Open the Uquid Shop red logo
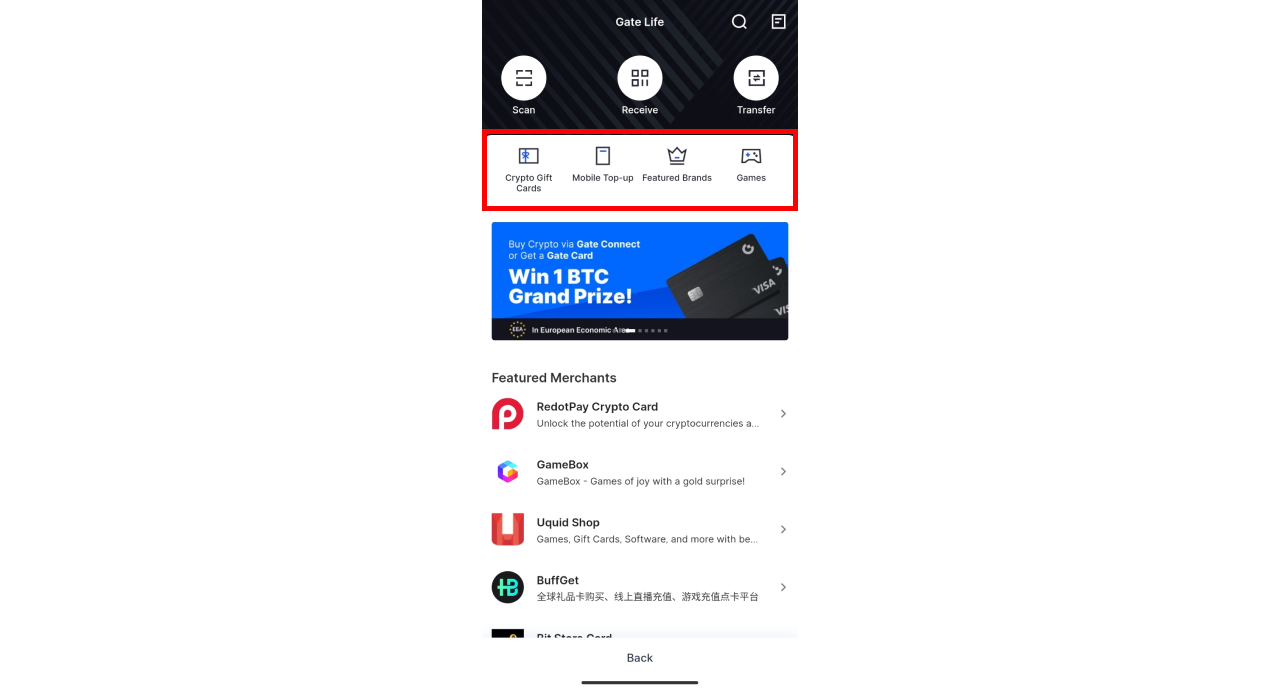Screen dimensions: 1280x689 coord(508,530)
